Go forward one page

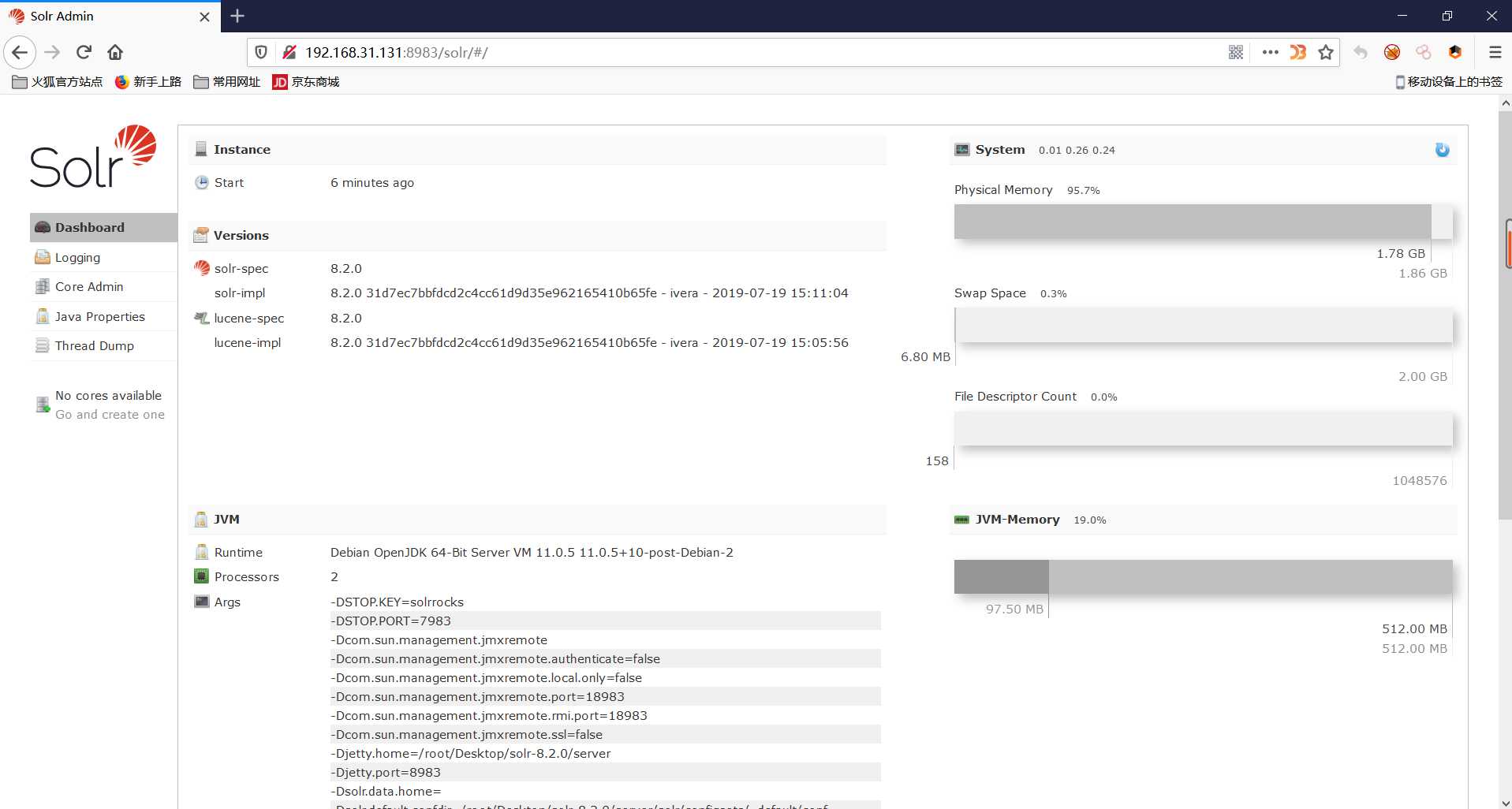(53, 52)
